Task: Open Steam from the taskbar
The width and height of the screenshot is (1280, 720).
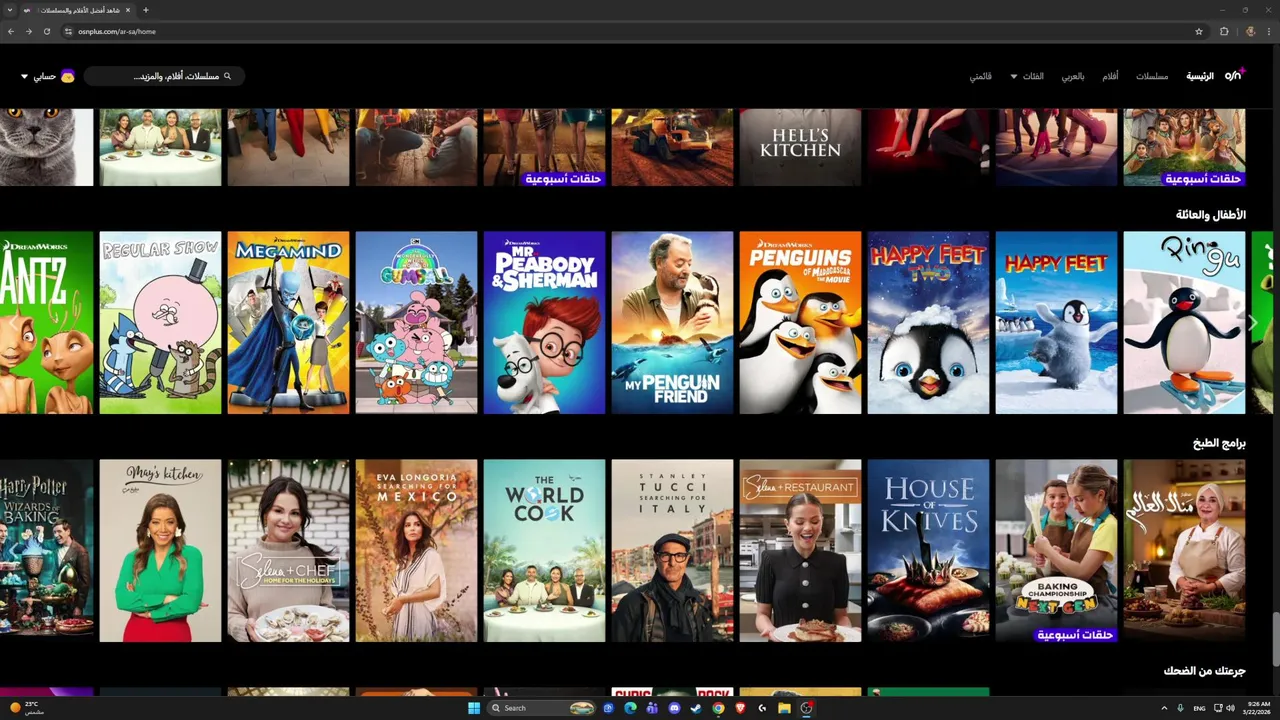Action: pyautogui.click(x=696, y=708)
